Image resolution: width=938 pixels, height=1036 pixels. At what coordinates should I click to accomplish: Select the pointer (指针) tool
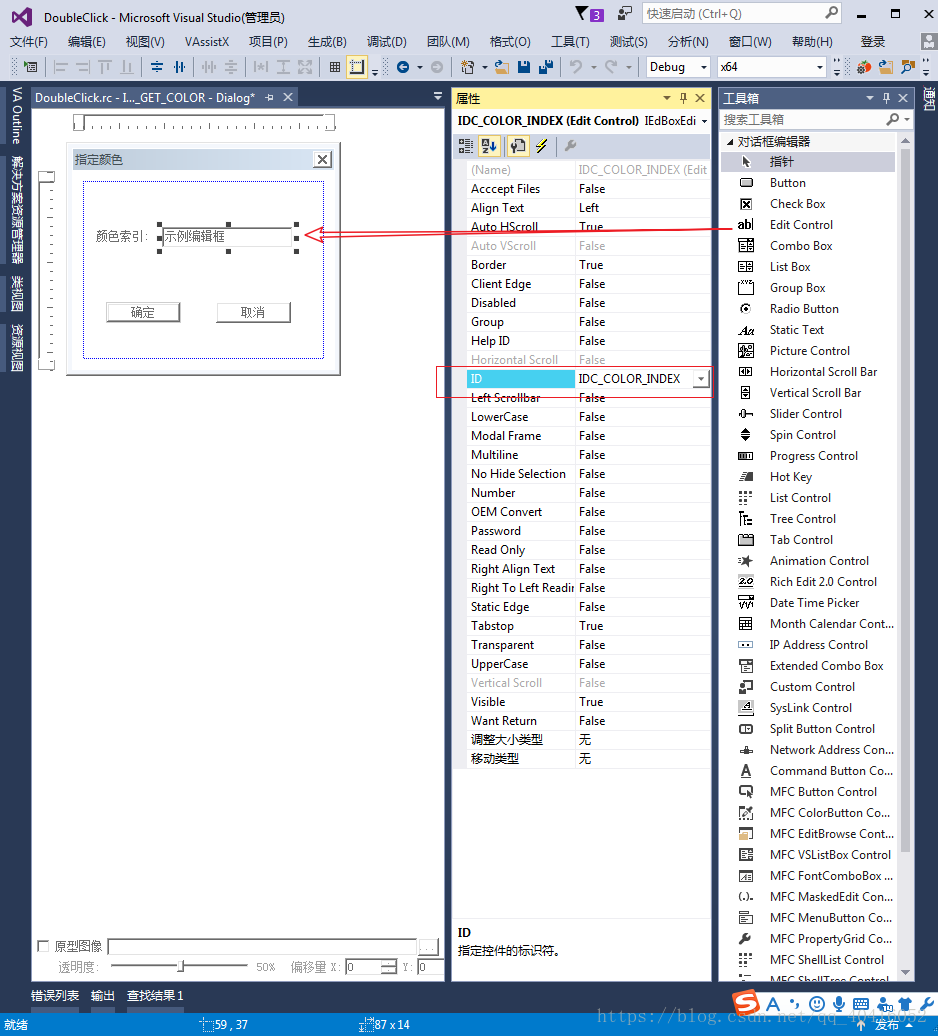tap(808, 162)
